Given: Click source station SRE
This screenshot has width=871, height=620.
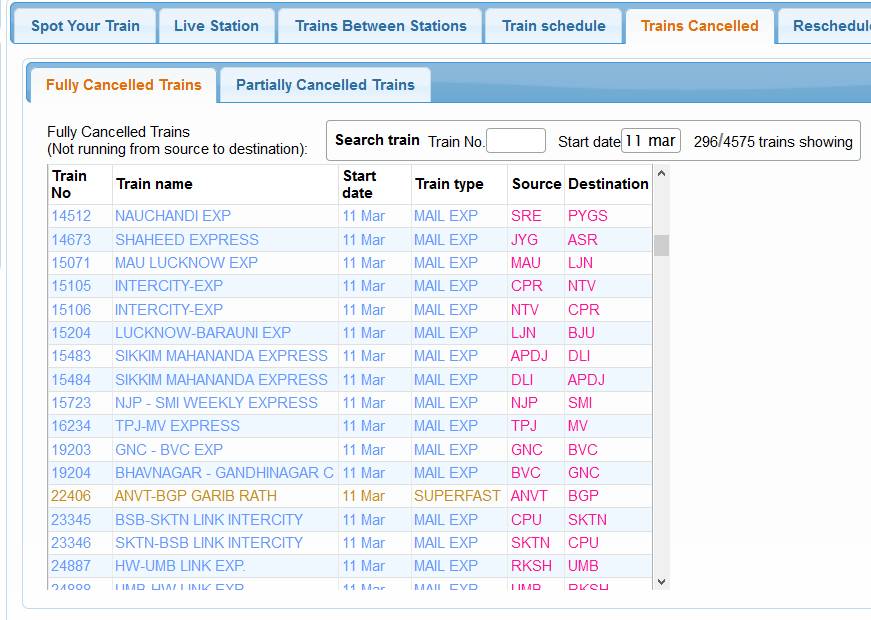Looking at the screenshot, I should [x=526, y=216].
